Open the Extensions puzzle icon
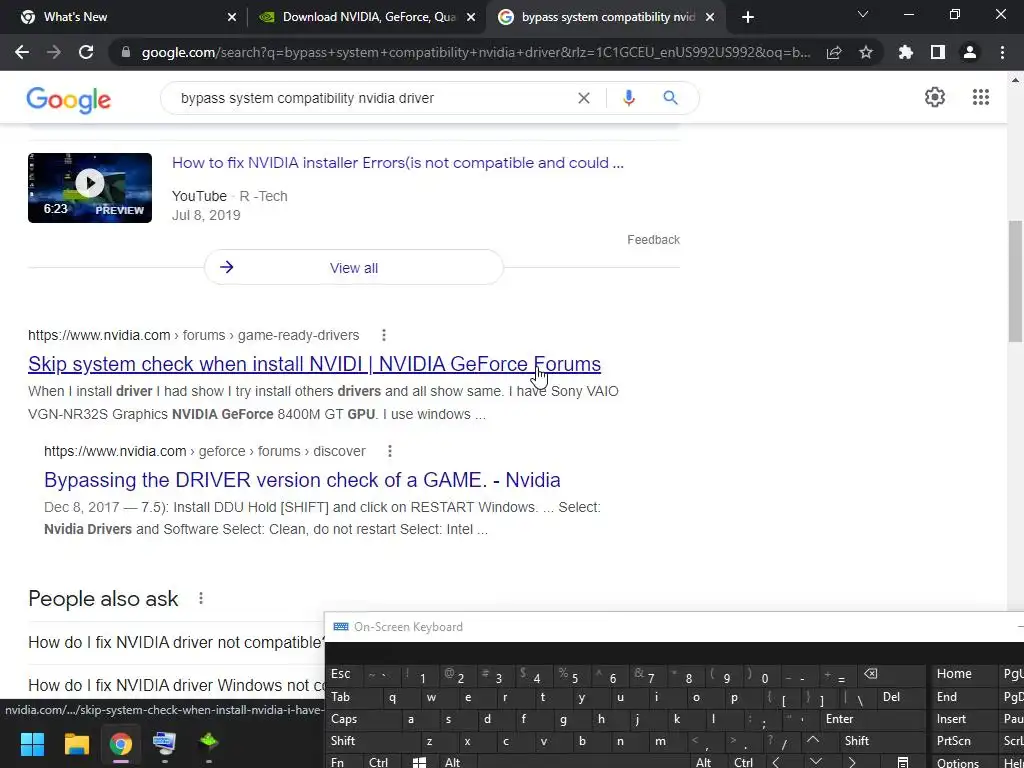The image size is (1024, 768). click(x=906, y=52)
